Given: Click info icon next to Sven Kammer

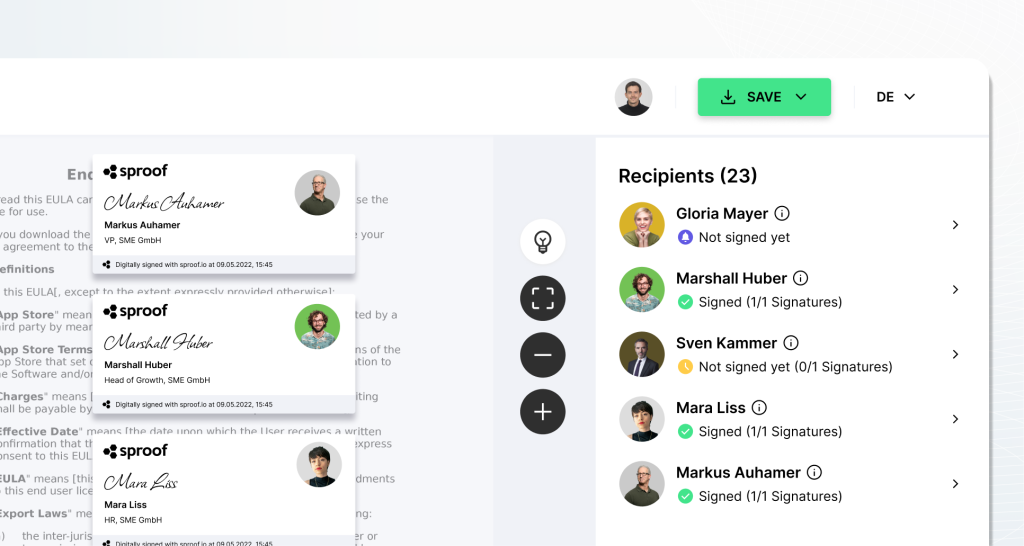Looking at the screenshot, I should [x=792, y=343].
